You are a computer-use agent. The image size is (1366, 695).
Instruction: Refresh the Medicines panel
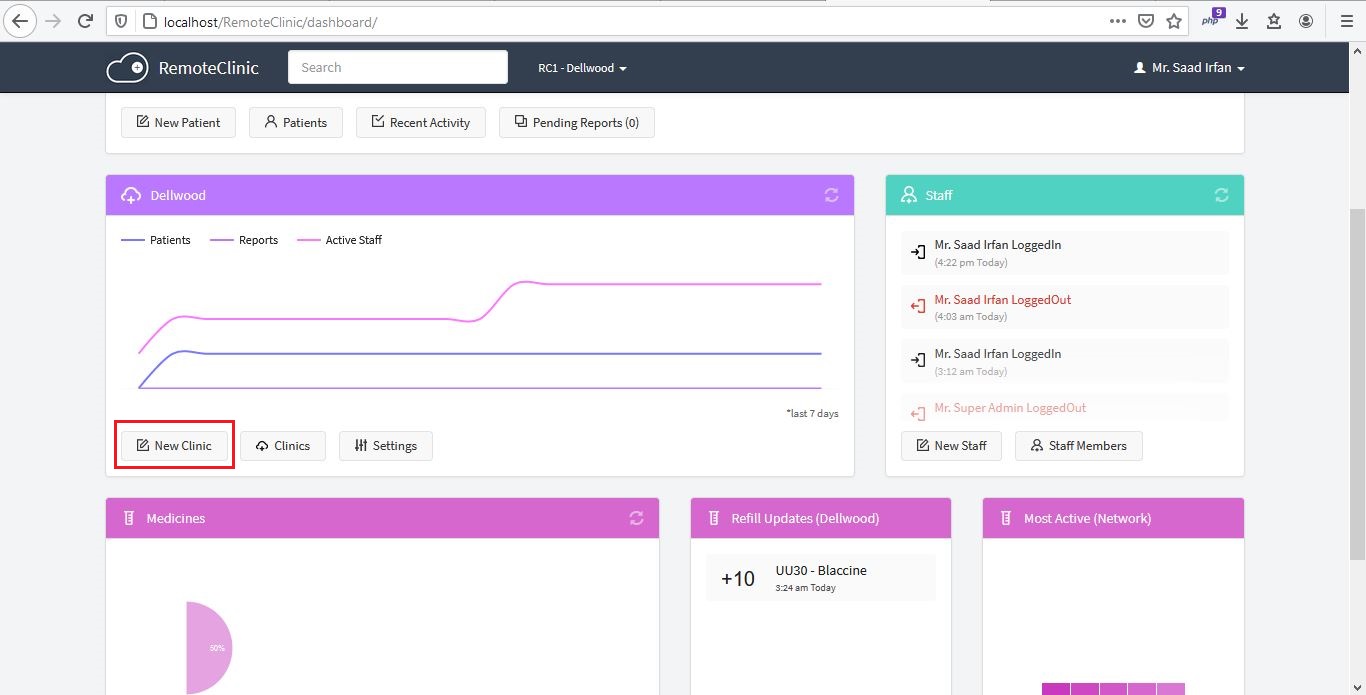[636, 518]
